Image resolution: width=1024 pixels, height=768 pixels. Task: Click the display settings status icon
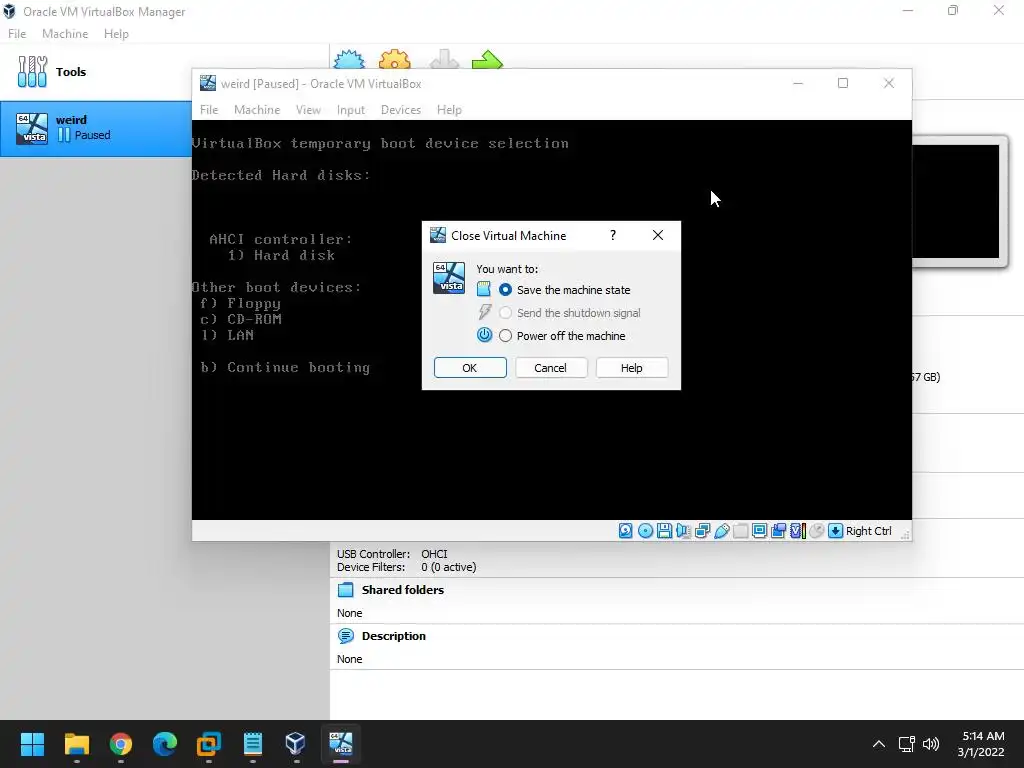760,531
